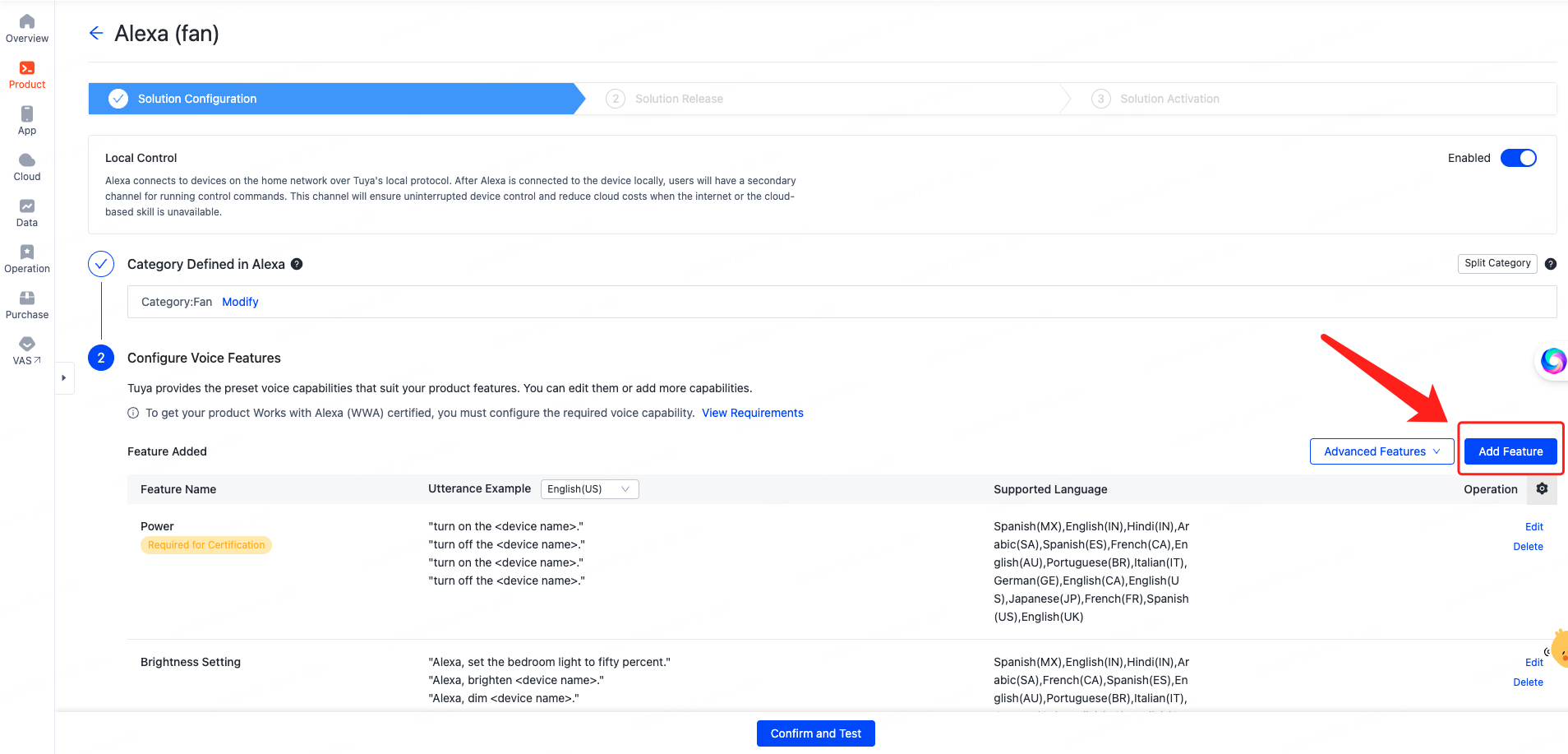This screenshot has height=754, width=1568.
Task: Disable the Local Control Enabled switch
Action: pyautogui.click(x=1518, y=158)
